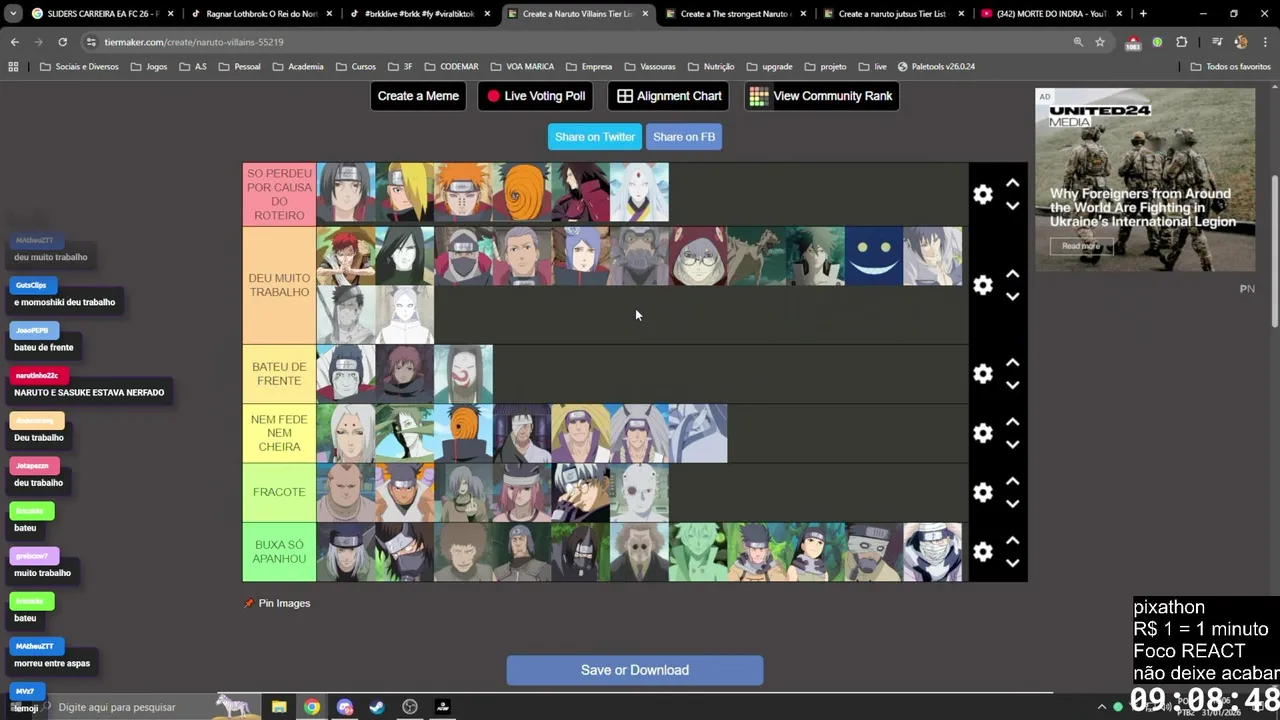Viewport: 1280px width, 720px height.
Task: Open the United24 Media ad Read more
Action: [1080, 246]
